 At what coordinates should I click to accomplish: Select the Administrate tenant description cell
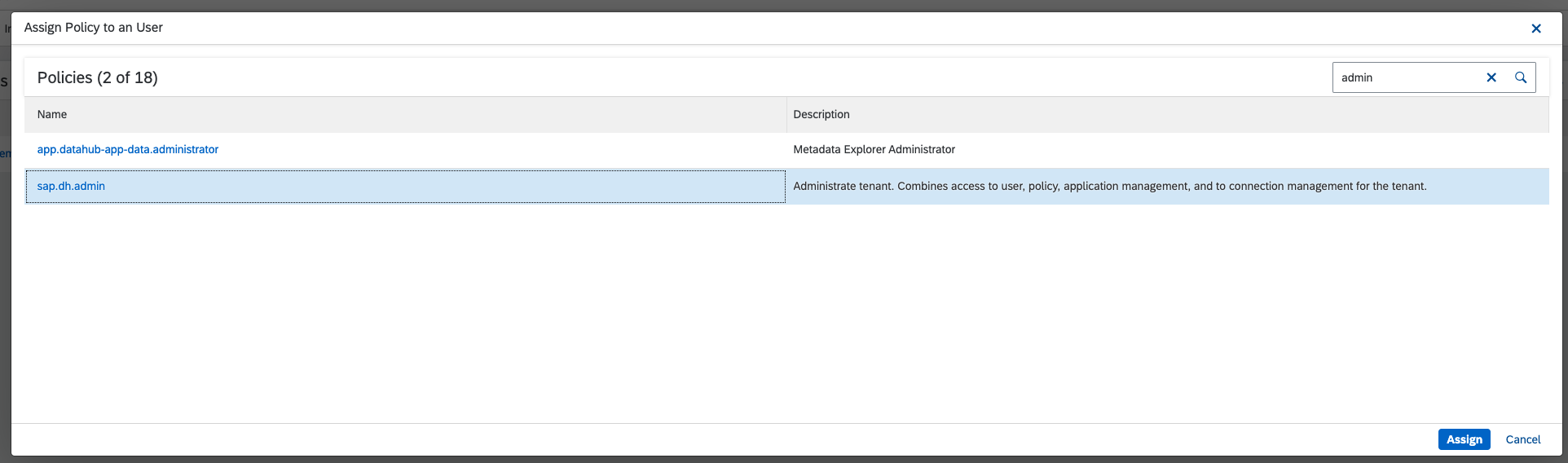point(1109,186)
